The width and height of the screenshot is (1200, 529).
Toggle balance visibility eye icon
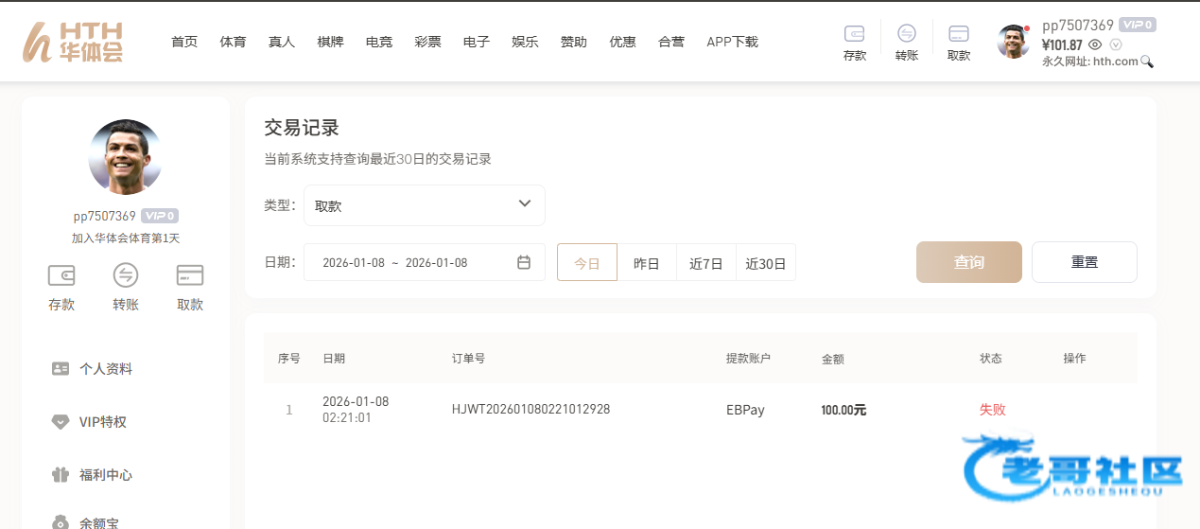tap(1095, 45)
